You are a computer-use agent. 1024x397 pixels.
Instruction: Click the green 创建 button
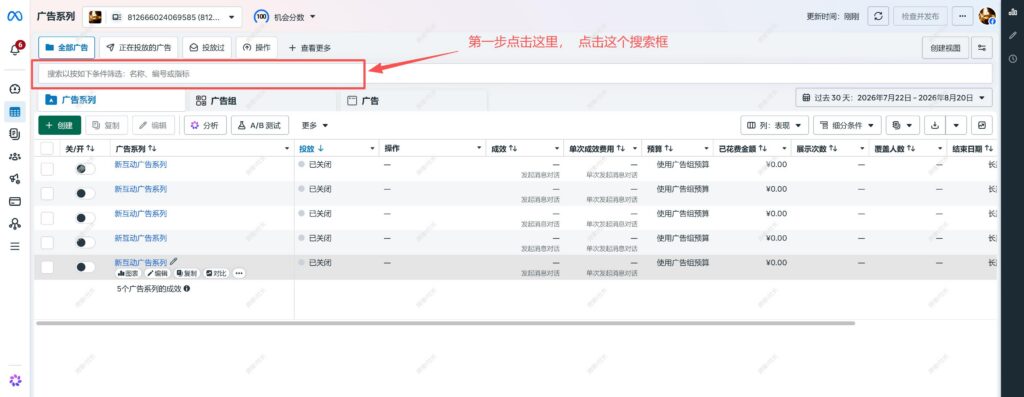tap(59, 125)
